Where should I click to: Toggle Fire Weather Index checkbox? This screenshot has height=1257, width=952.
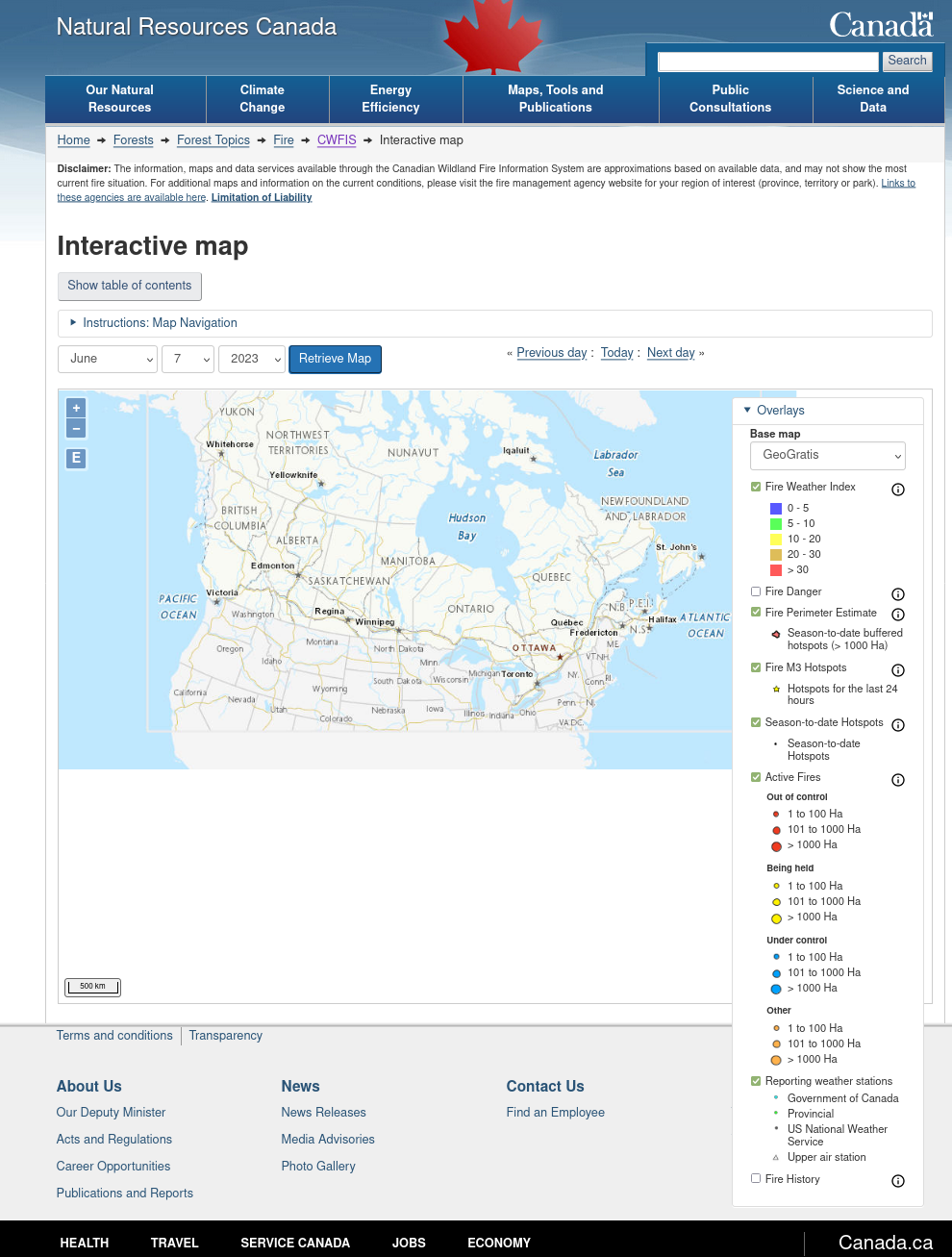pos(756,487)
